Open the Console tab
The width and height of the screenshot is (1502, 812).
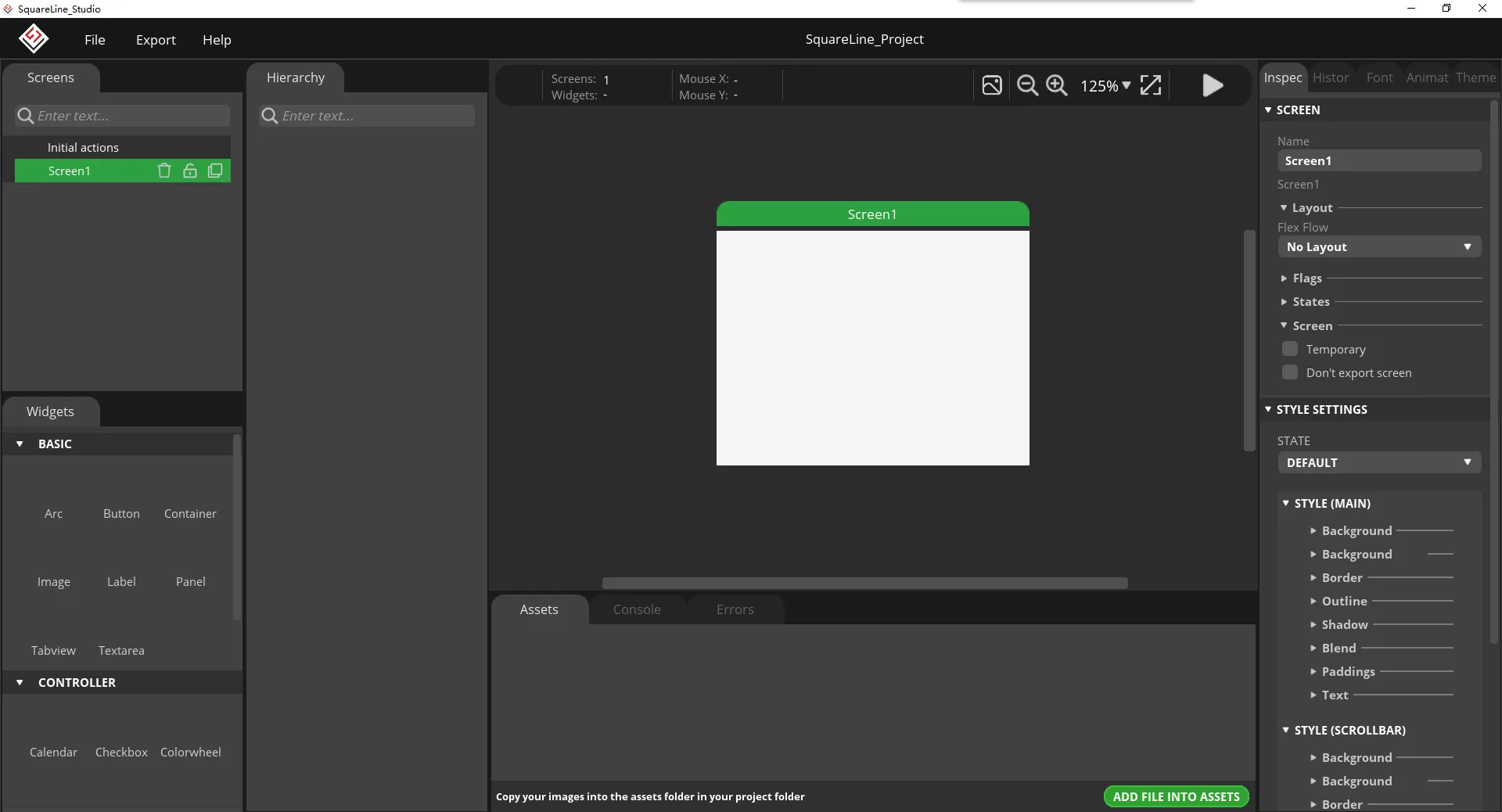[637, 609]
